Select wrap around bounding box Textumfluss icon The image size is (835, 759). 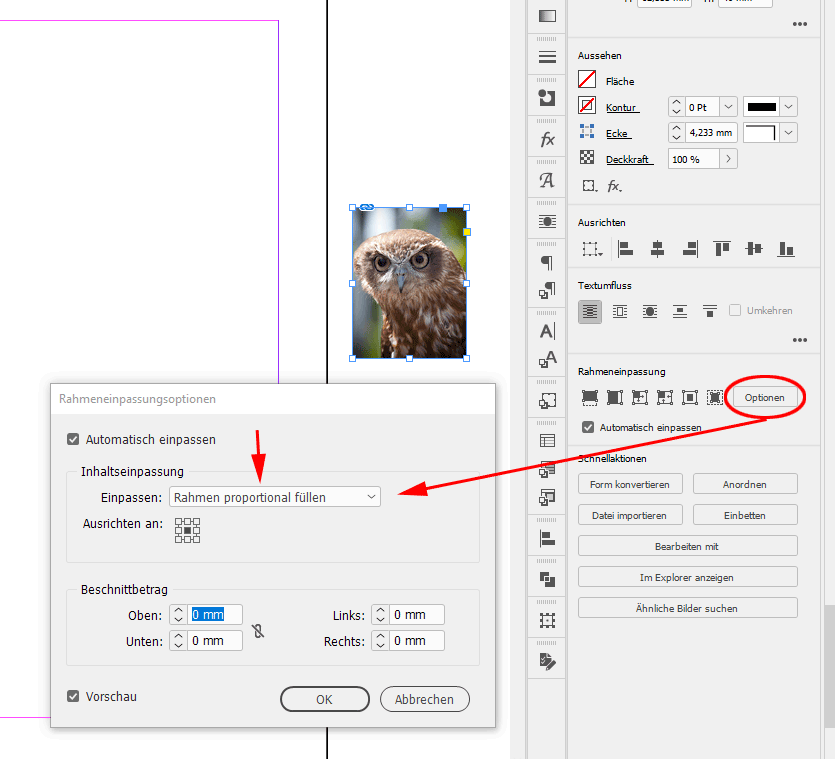click(618, 313)
